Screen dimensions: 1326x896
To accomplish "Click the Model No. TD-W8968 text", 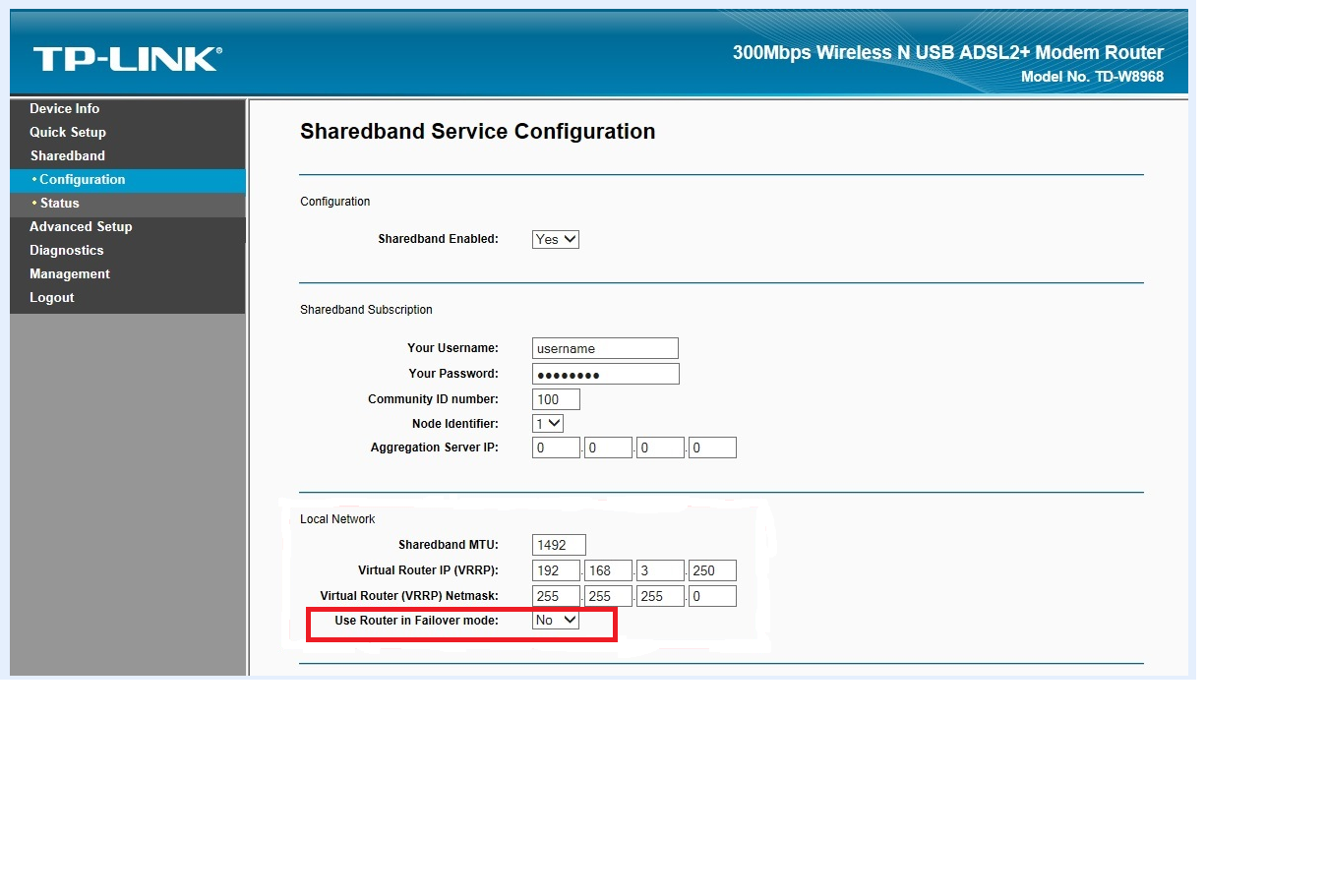I will [1092, 77].
